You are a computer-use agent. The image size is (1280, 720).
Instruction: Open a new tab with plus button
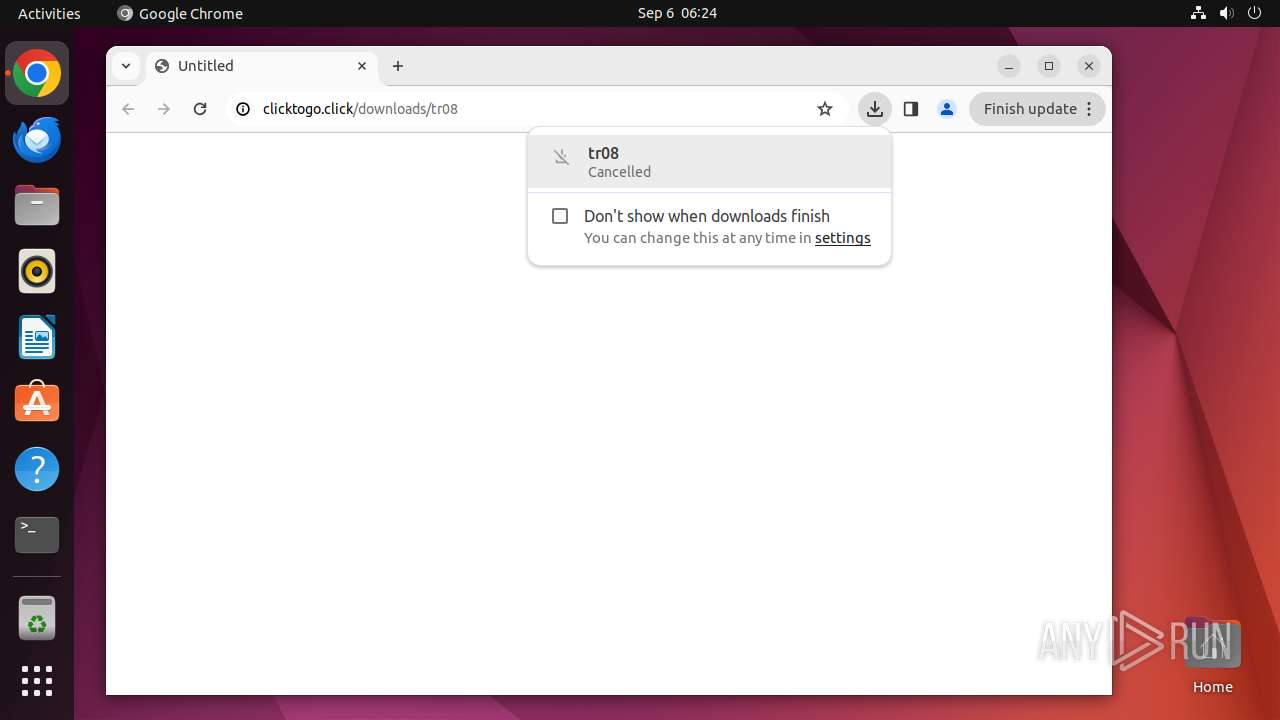[398, 66]
